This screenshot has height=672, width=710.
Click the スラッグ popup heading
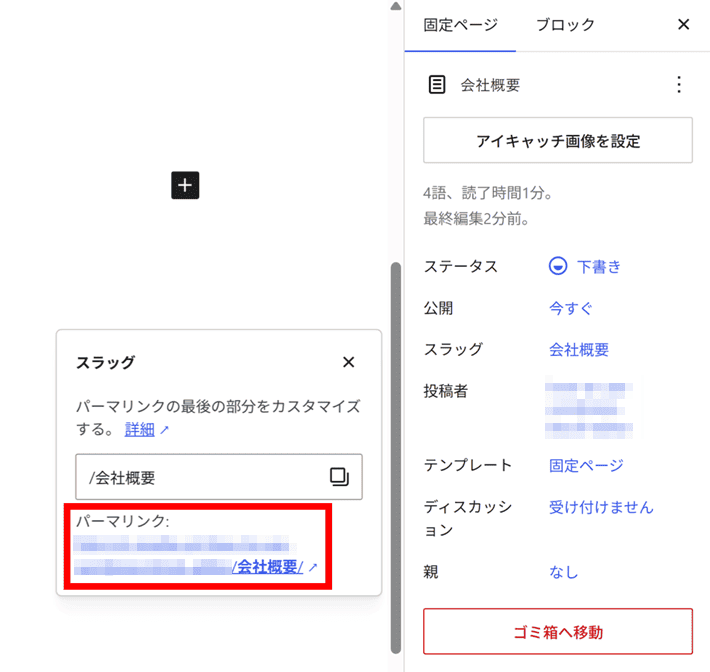pos(105,362)
